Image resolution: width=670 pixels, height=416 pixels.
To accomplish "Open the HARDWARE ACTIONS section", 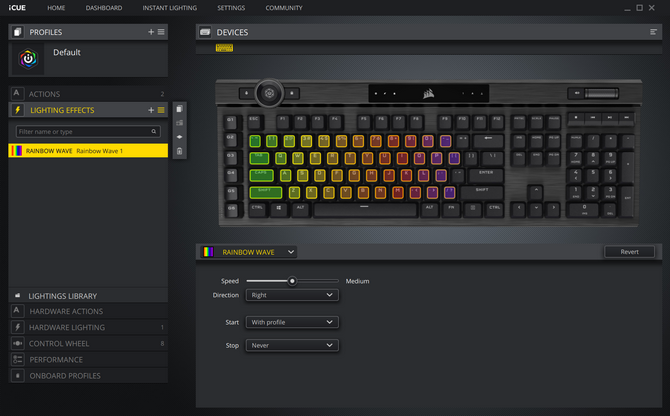I will [x=88, y=311].
